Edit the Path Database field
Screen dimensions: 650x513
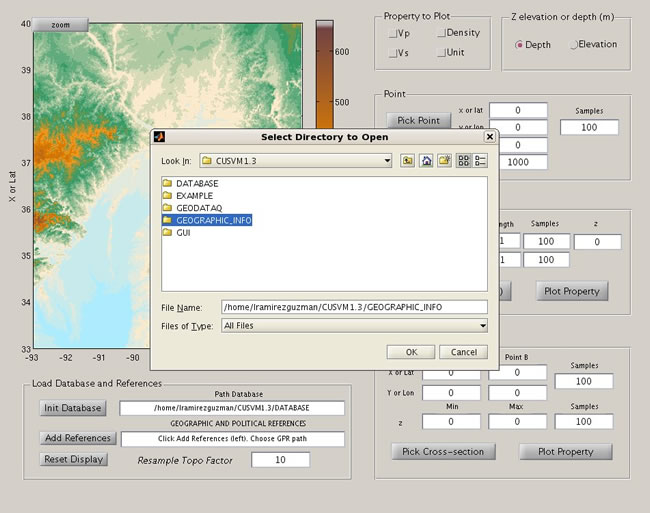(232, 408)
